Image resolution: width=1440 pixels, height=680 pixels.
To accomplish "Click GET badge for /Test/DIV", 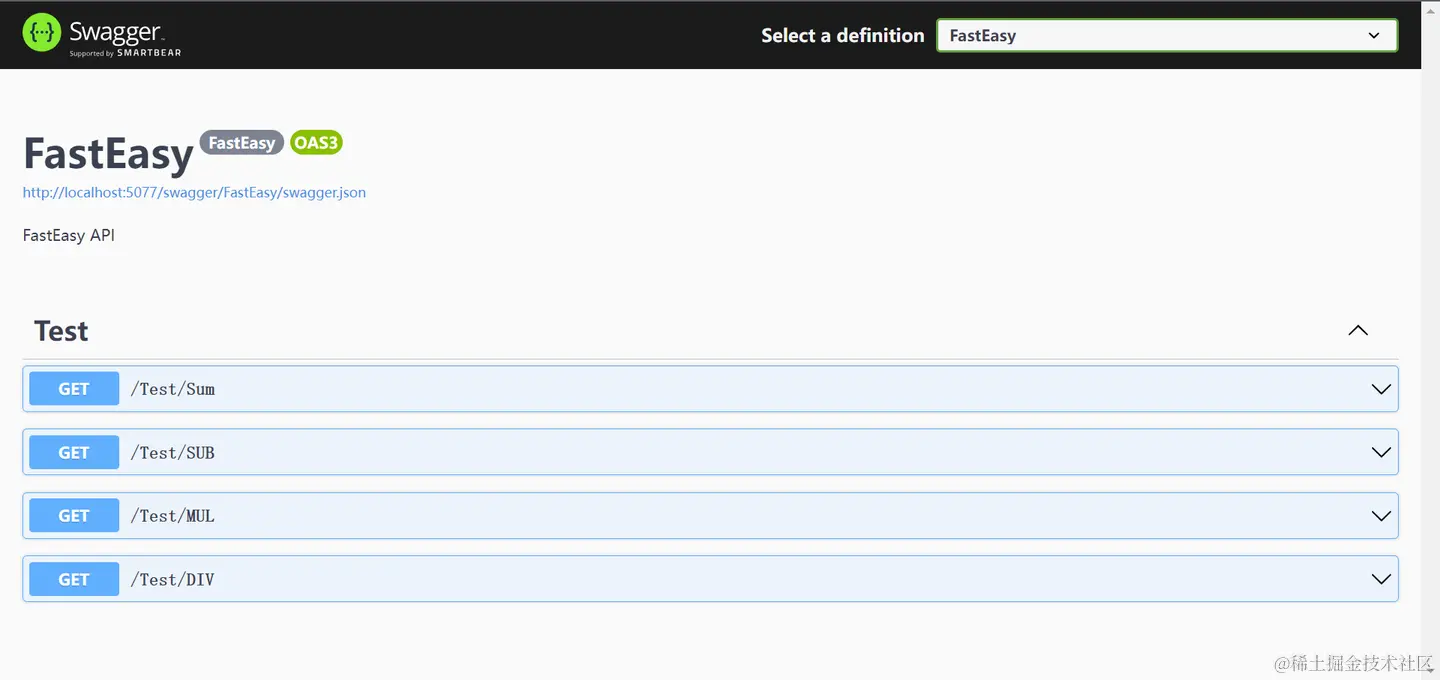I will coord(74,579).
